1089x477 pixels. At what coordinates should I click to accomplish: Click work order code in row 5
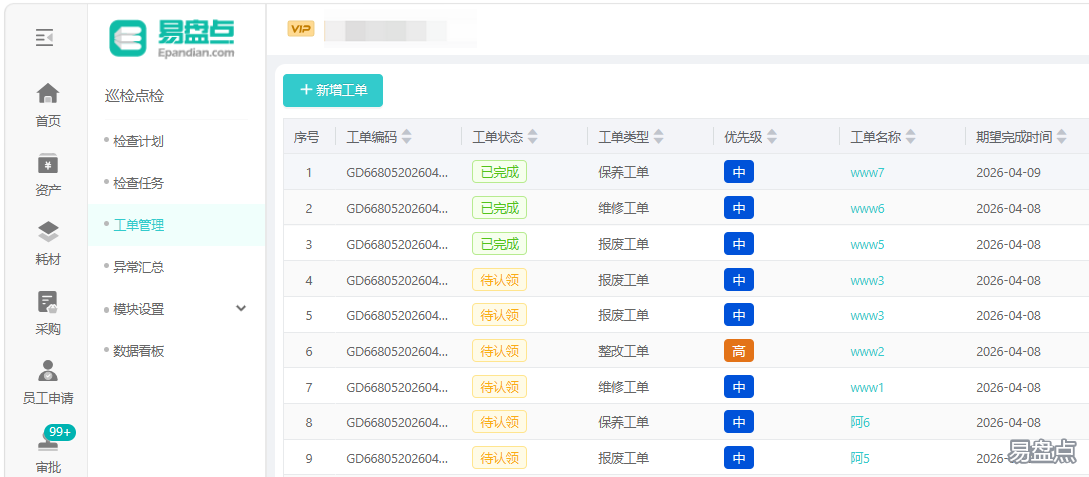pos(397,315)
